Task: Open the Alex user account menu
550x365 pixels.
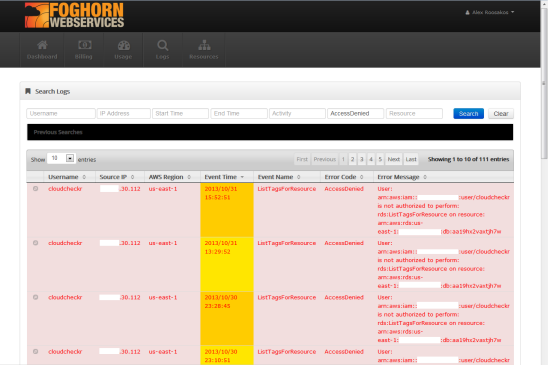Action: (x=490, y=12)
